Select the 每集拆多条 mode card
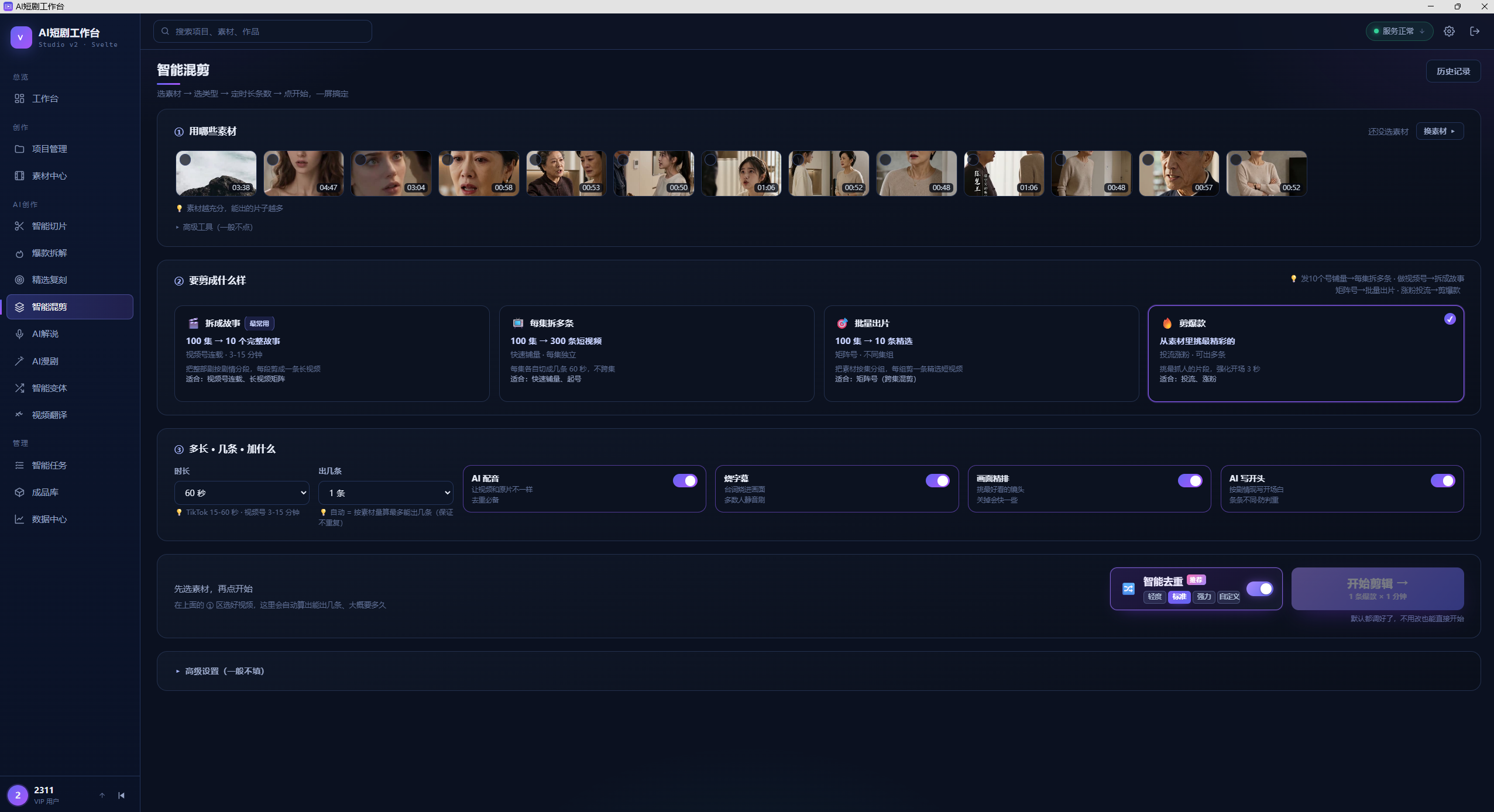Viewport: 1494px width, 812px height. pyautogui.click(x=657, y=354)
